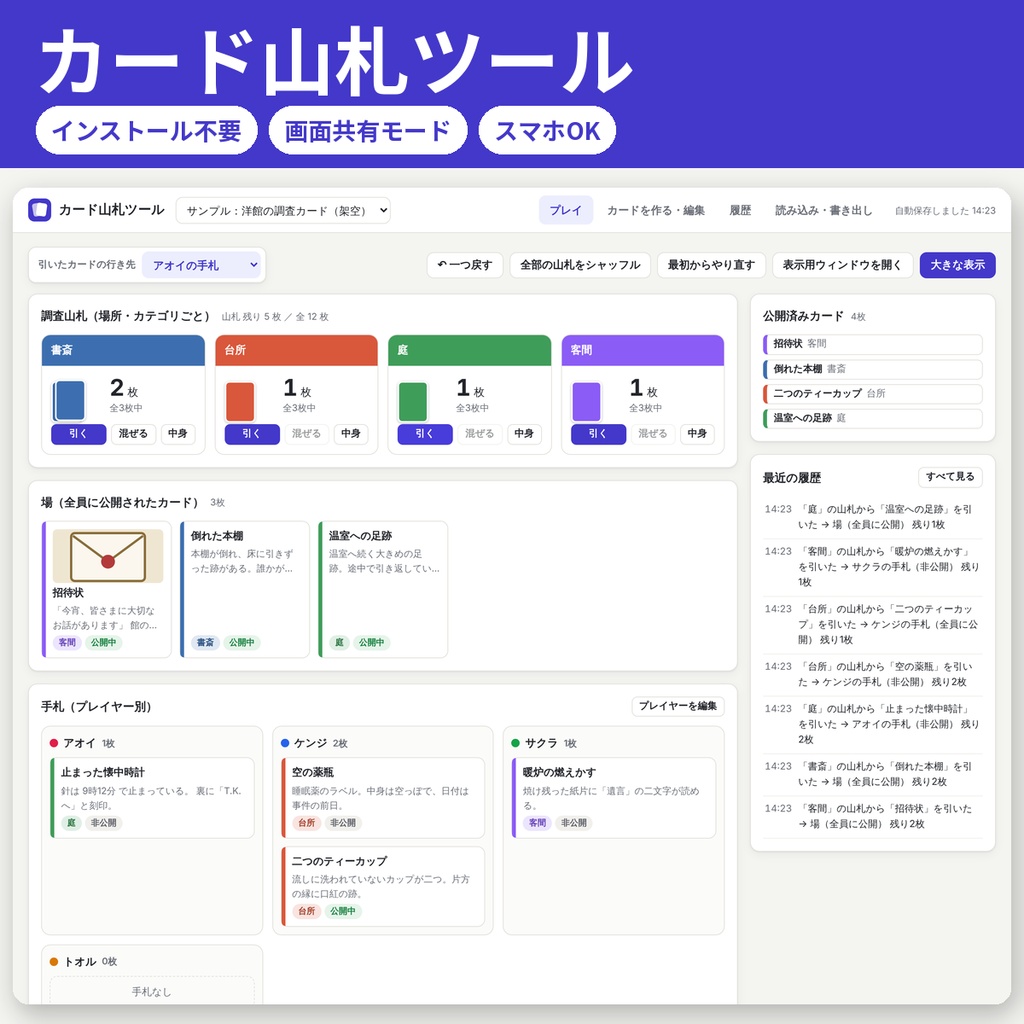Viewport: 1024px width, 1024px height.
Task: Click the green dot beside サクラ
Action: (515, 743)
